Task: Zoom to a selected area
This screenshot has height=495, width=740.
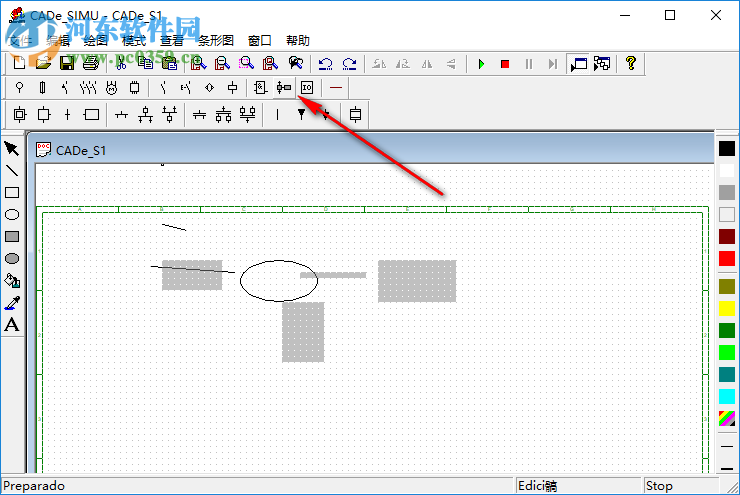Action: click(x=246, y=63)
